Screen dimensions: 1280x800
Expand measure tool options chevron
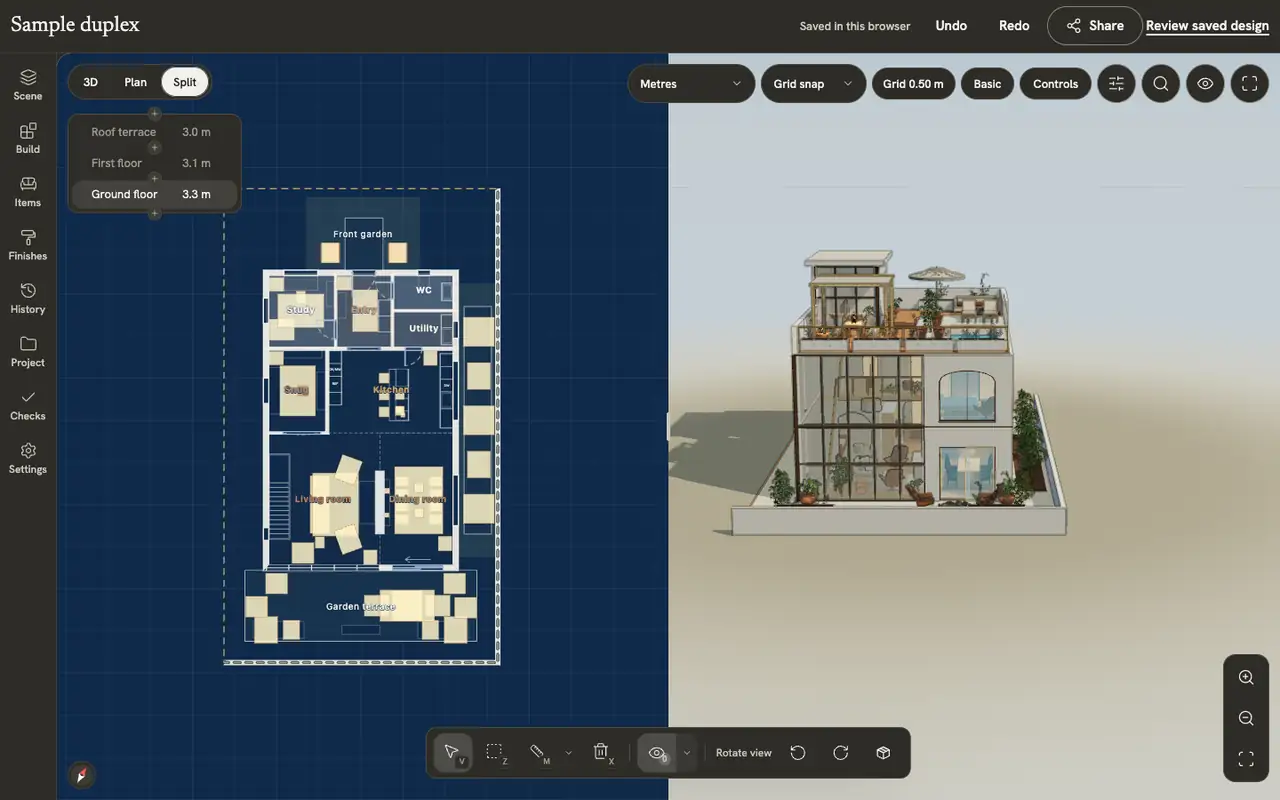568,753
